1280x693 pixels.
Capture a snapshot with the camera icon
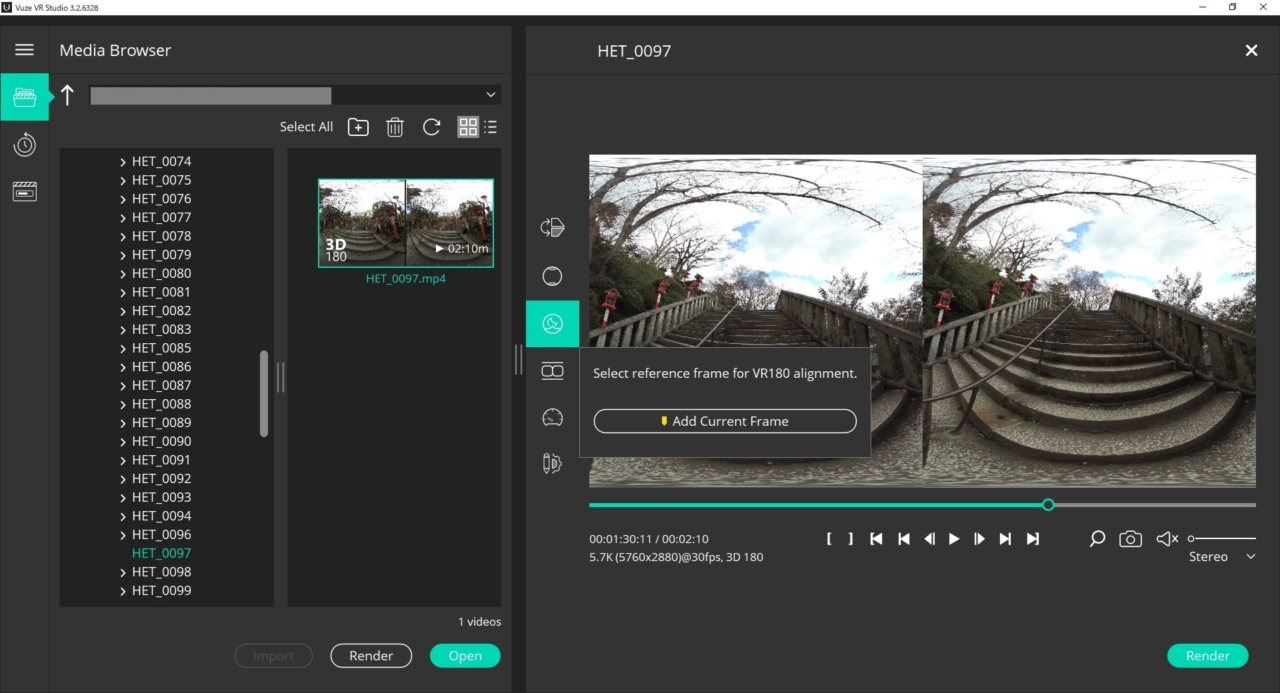tap(1130, 539)
